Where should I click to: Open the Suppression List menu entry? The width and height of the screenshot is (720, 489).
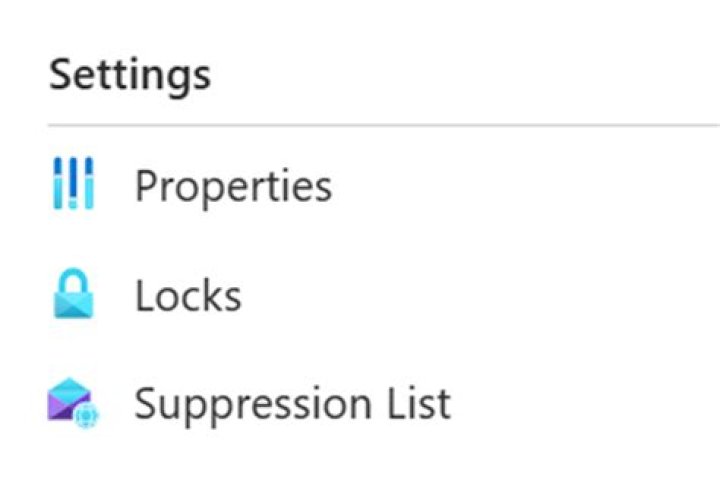click(x=292, y=404)
